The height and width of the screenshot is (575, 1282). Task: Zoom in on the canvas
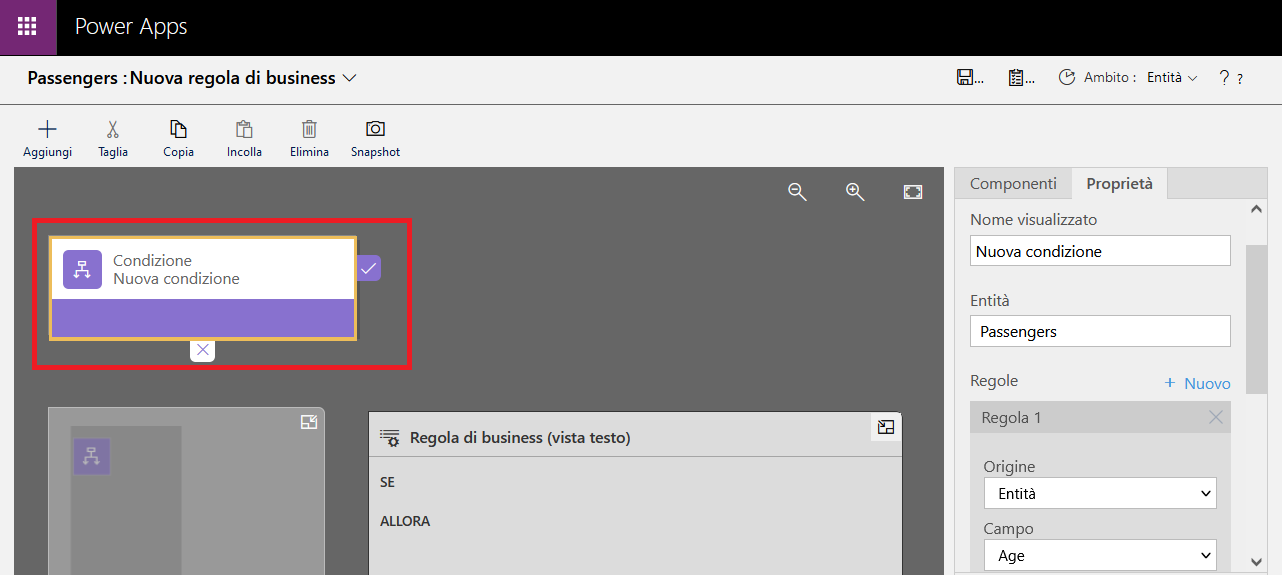tap(855, 192)
